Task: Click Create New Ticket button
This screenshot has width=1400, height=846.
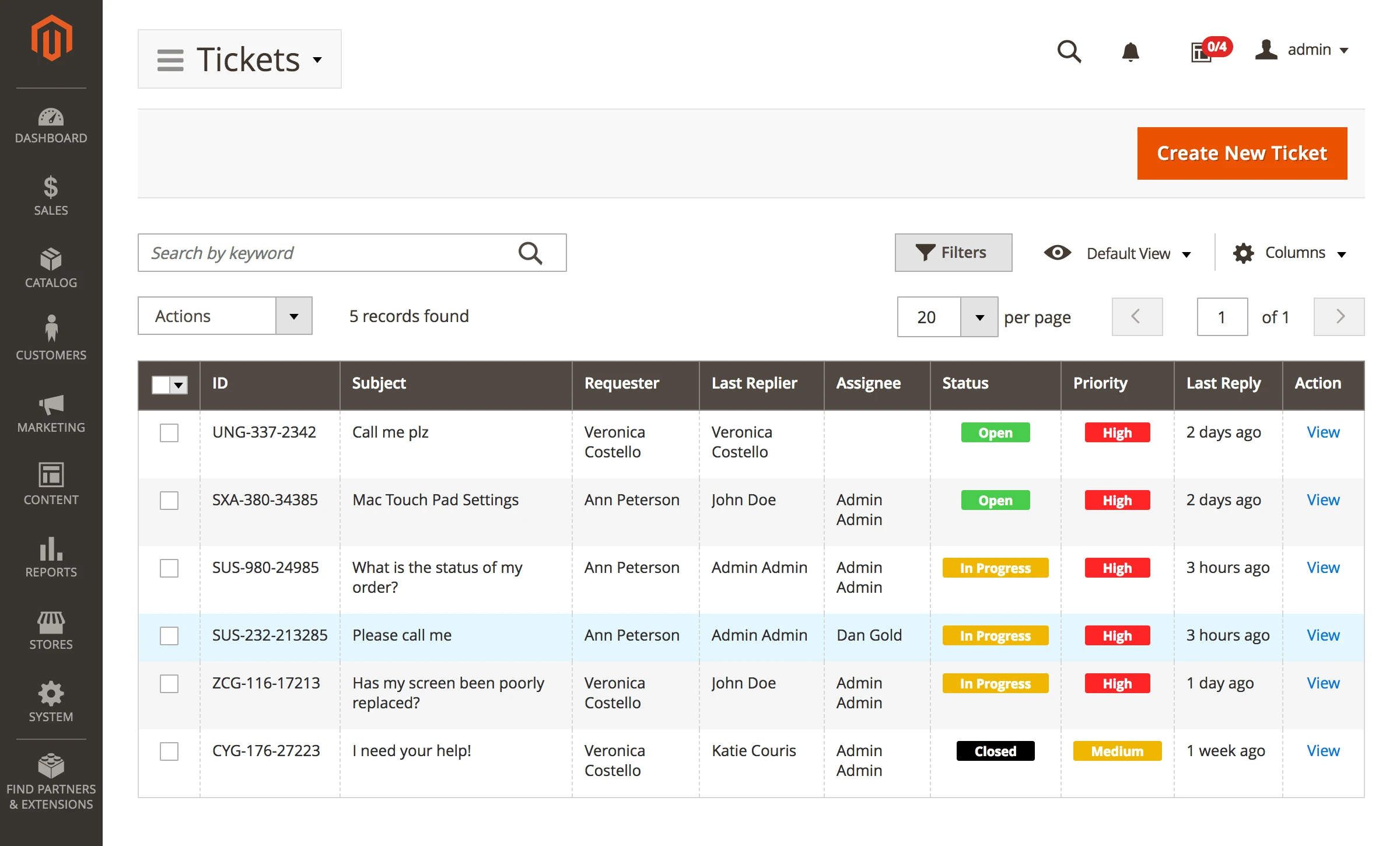Action: tap(1242, 153)
